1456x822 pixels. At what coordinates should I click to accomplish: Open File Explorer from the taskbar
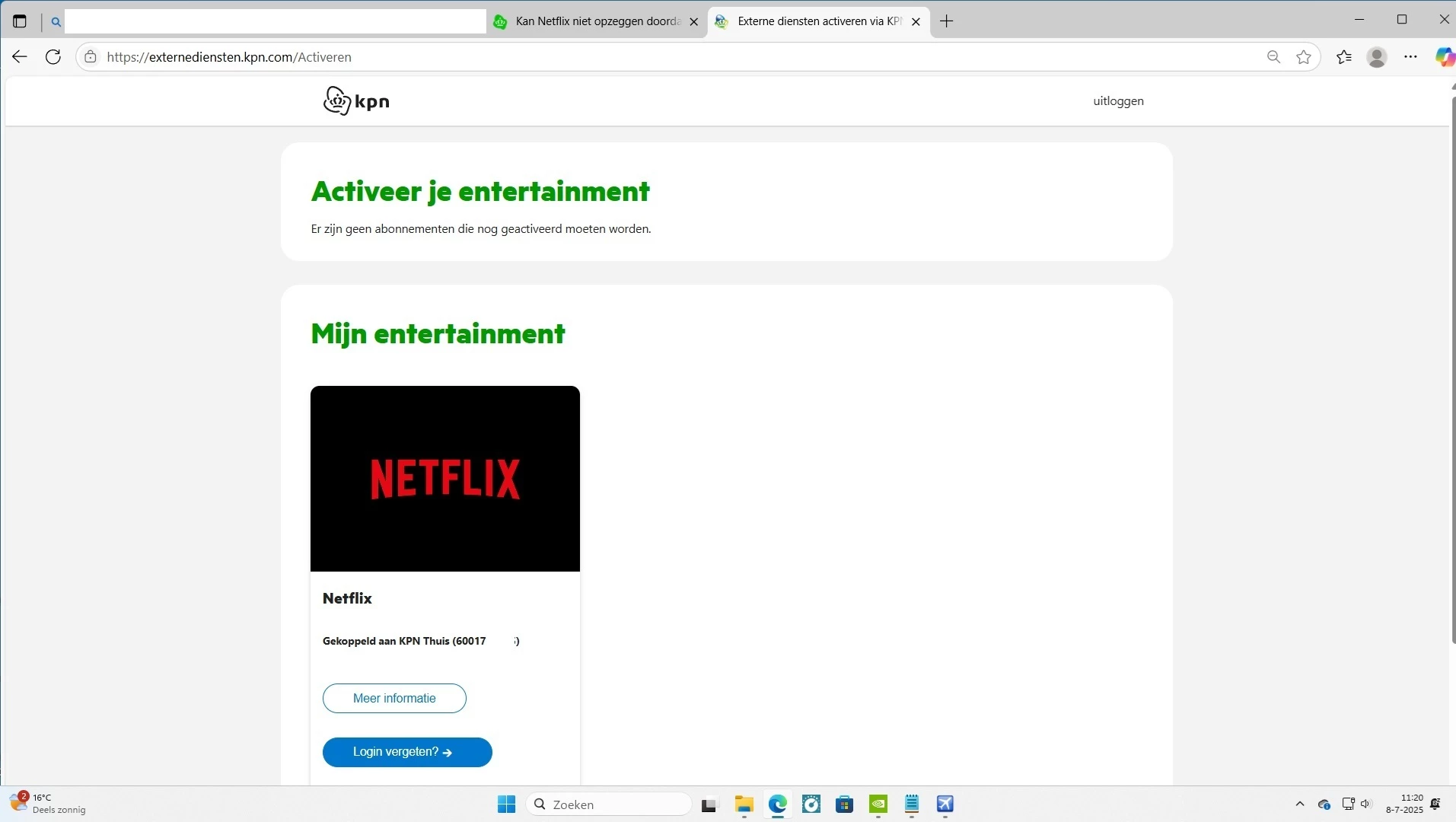[744, 804]
